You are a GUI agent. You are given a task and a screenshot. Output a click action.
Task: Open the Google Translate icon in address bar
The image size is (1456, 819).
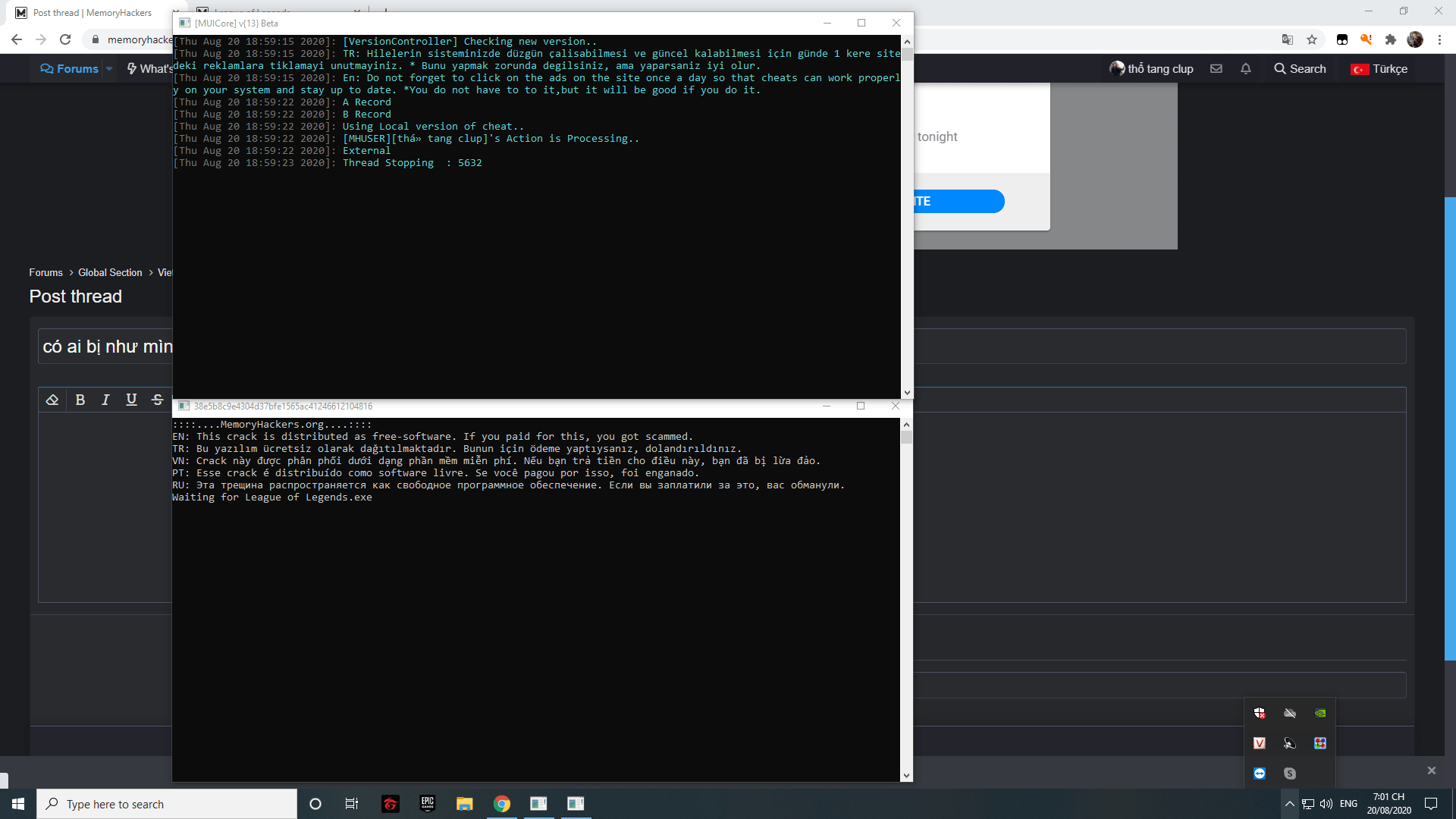click(1287, 39)
